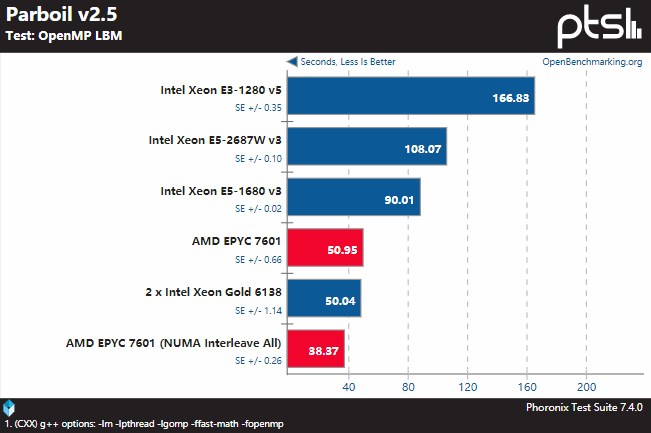Screen dimensions: 651x433
Task: Click the 'Test: OpenMP LBM' subtitle
Action: tap(64, 36)
